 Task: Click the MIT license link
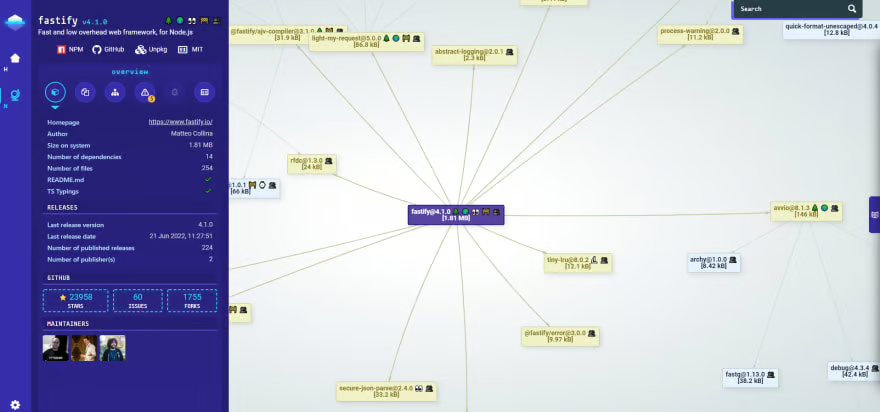[190, 49]
